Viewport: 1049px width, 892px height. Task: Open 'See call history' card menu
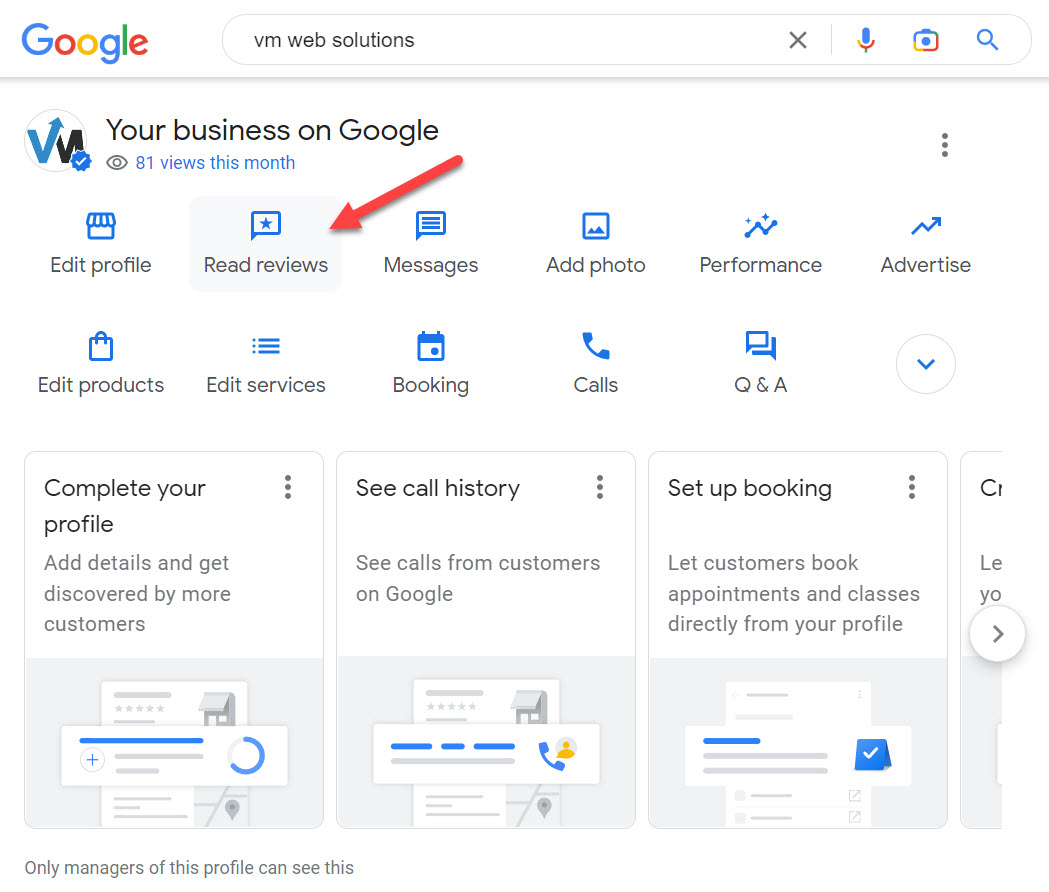click(x=600, y=487)
